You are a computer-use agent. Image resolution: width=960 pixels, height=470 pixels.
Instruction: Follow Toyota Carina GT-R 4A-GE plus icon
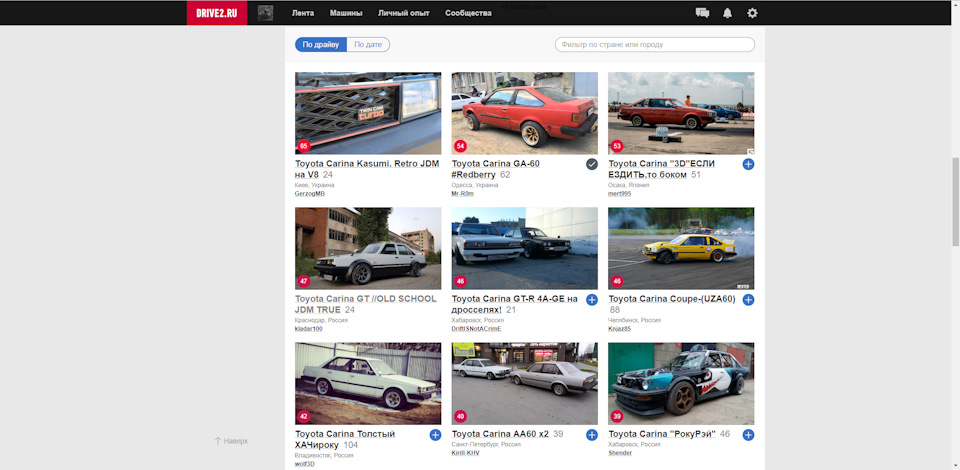[x=591, y=299]
